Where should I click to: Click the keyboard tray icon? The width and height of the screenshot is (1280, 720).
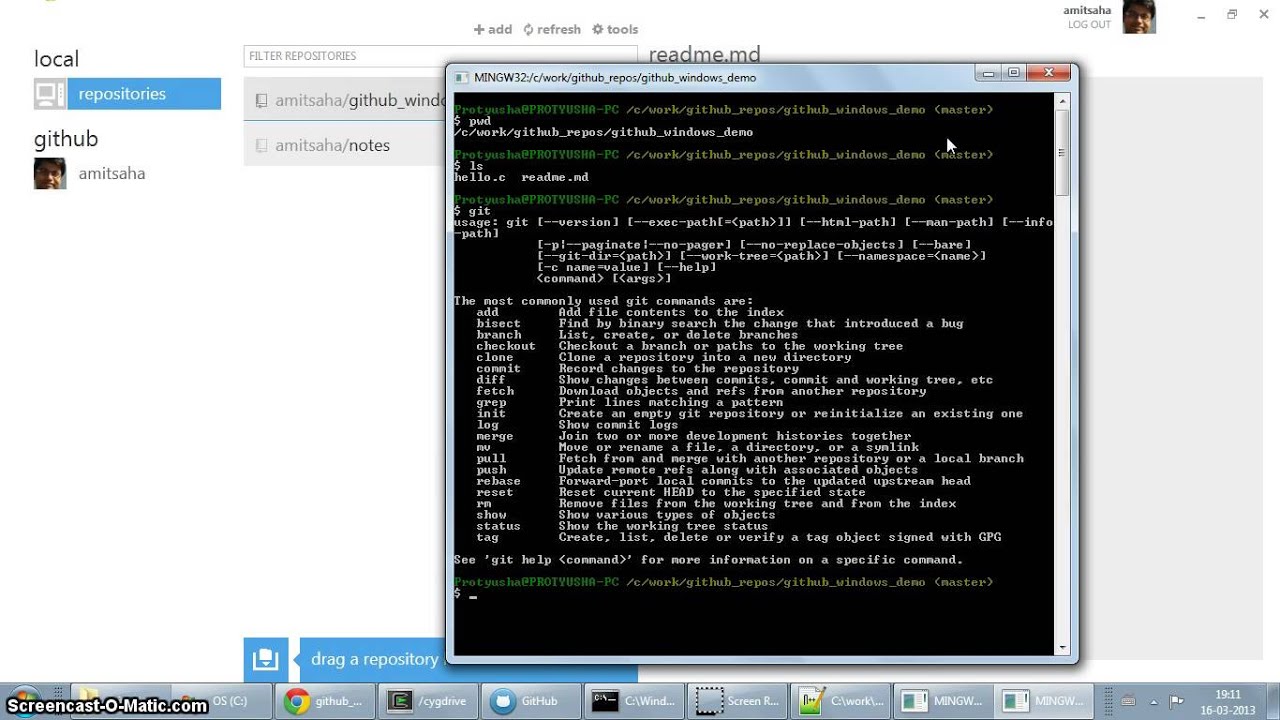(x=1128, y=701)
